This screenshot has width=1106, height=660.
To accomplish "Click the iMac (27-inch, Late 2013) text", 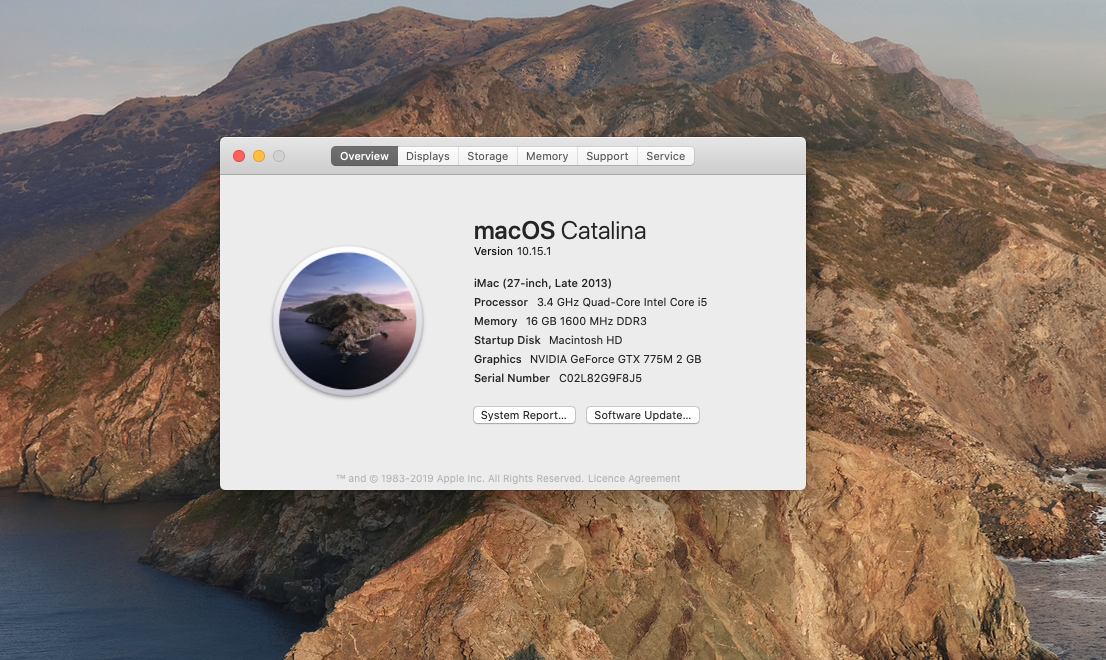I will (x=542, y=283).
